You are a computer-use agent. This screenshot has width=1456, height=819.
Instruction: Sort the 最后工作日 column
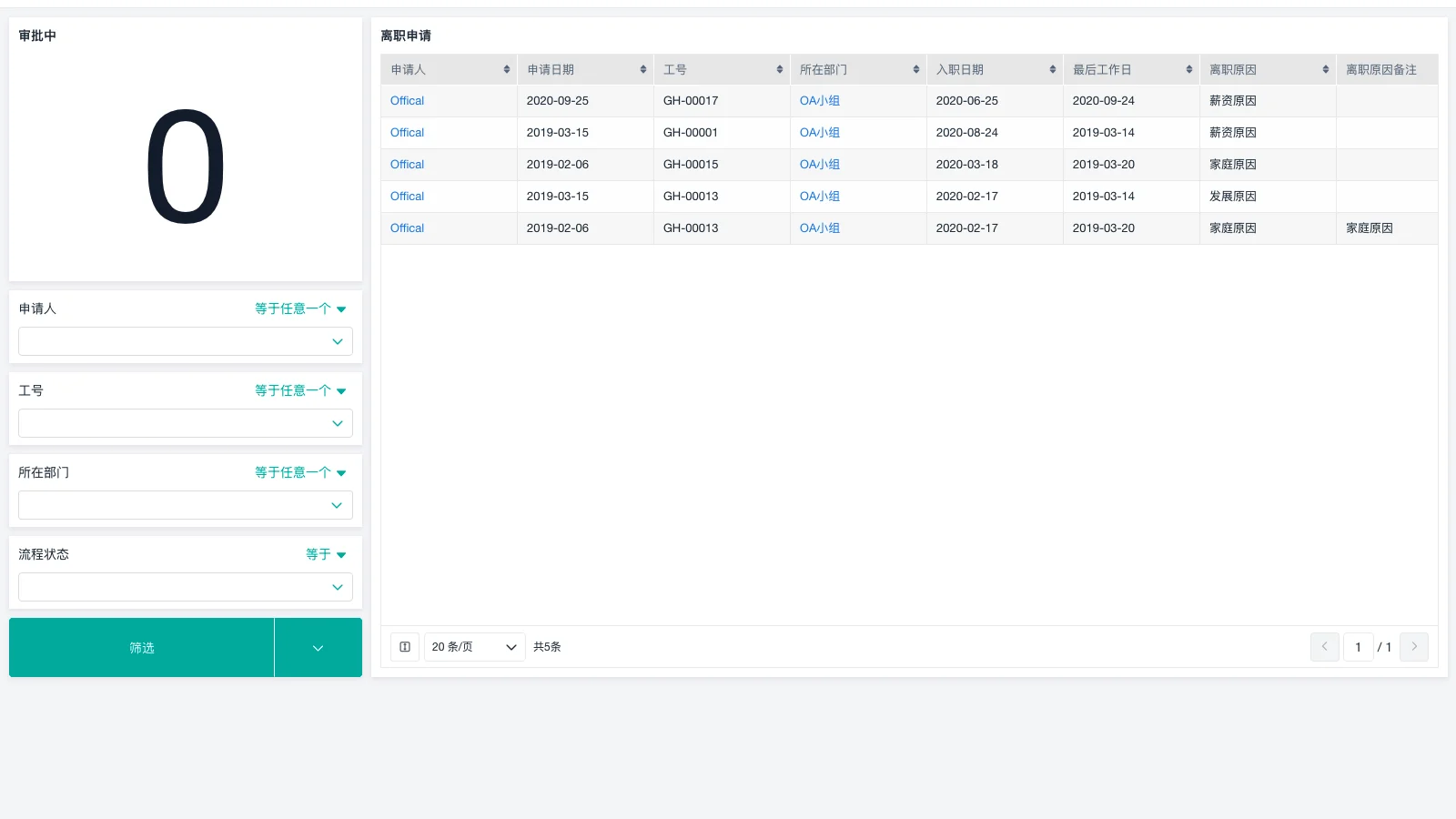tap(1189, 70)
